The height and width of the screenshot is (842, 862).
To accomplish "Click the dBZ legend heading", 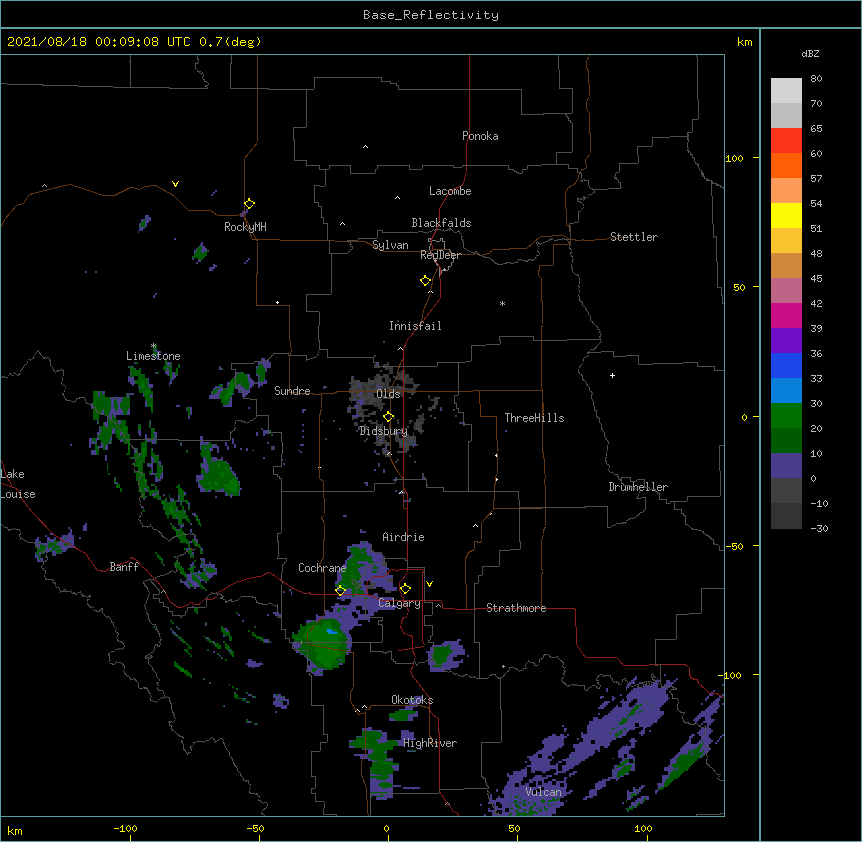I will (x=810, y=53).
